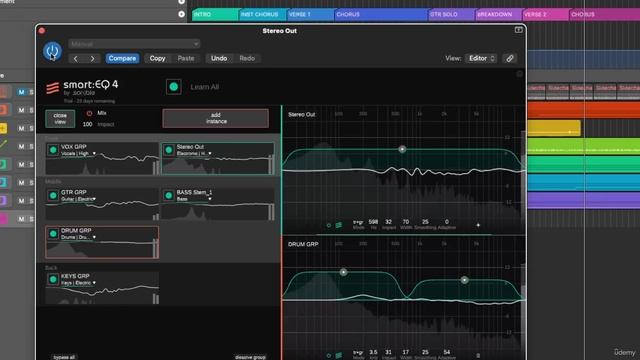
Task: Click the DRUM GRP high band handle
Action: pos(464,280)
